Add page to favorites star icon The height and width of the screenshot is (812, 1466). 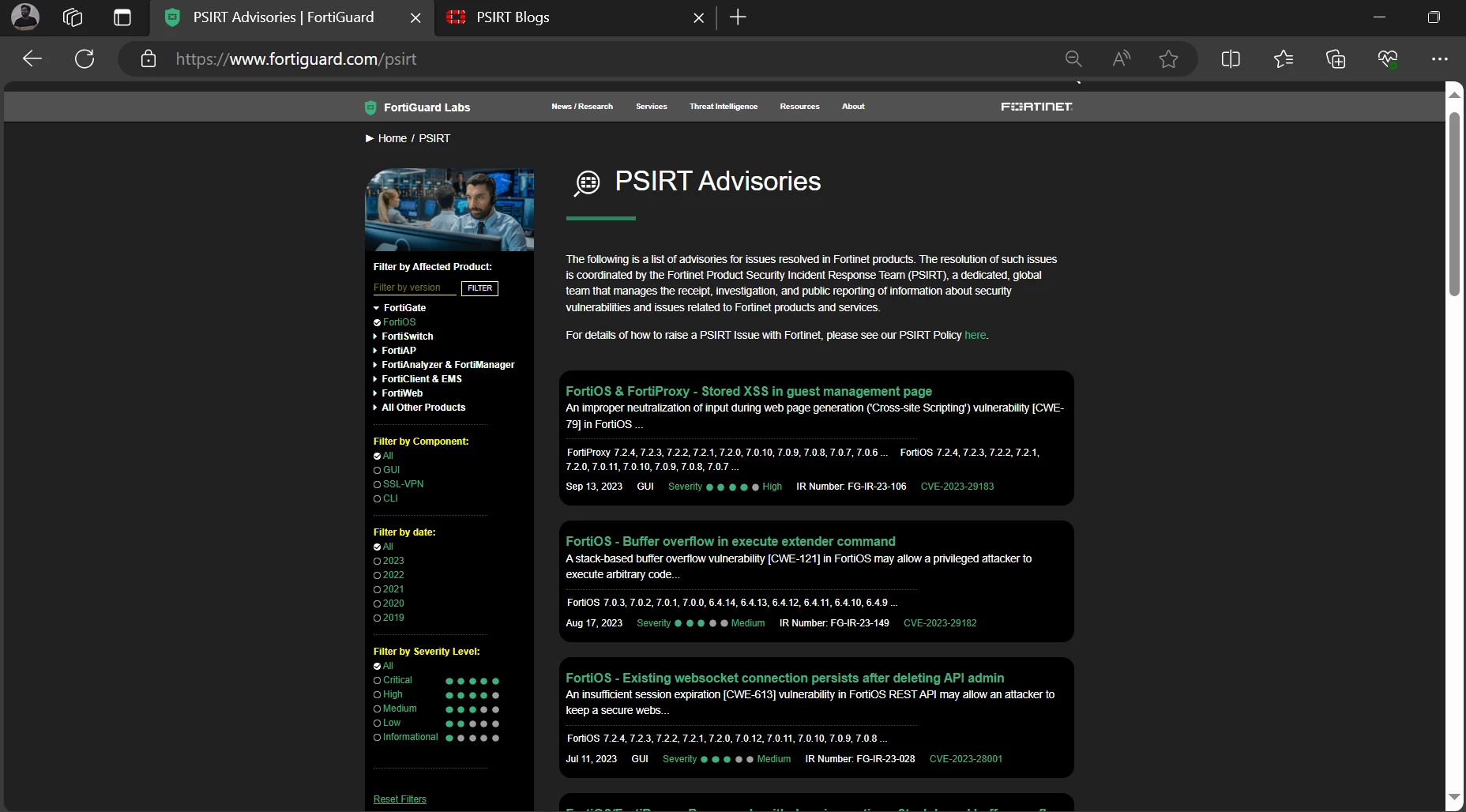[x=1168, y=58]
